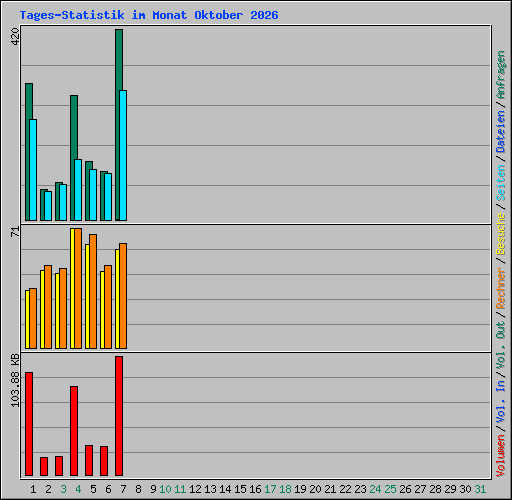The width and height of the screenshot is (512, 500).
Task: Click green day 11 on the x-axis
Action: [180, 489]
